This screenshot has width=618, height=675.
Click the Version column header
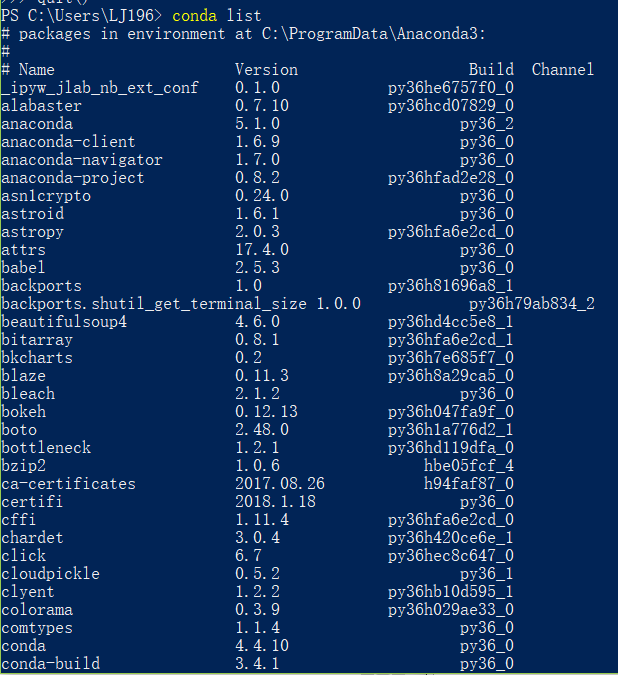click(266, 70)
